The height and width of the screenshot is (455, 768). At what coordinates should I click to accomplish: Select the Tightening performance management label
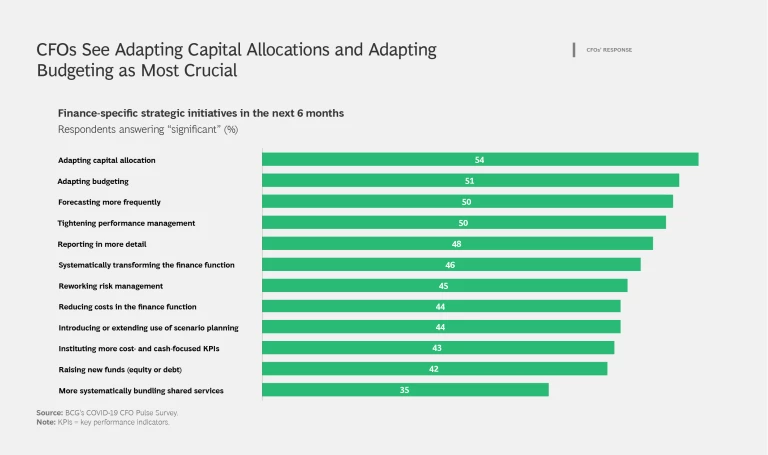click(126, 222)
